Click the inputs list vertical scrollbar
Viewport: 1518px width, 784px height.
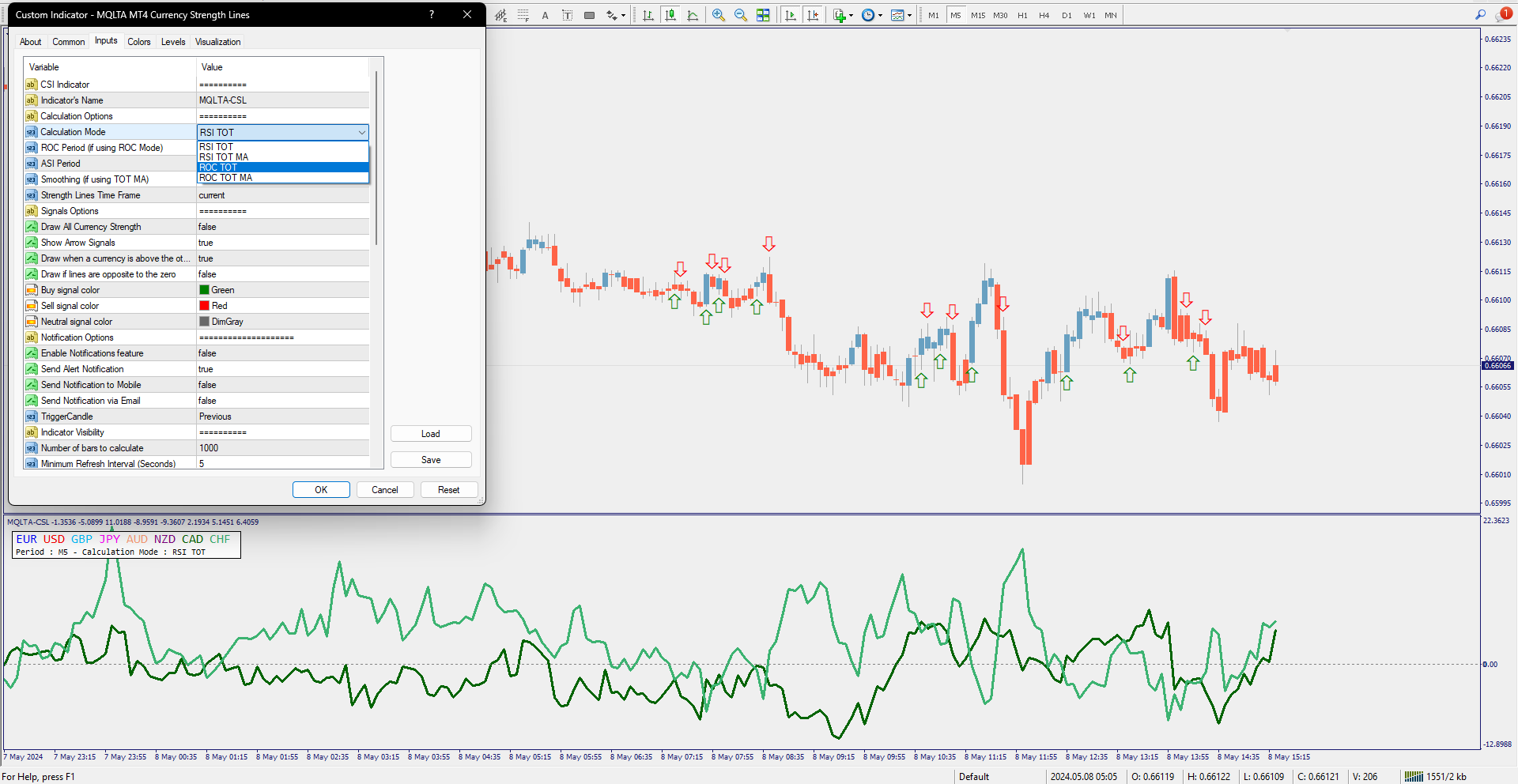pos(376,158)
